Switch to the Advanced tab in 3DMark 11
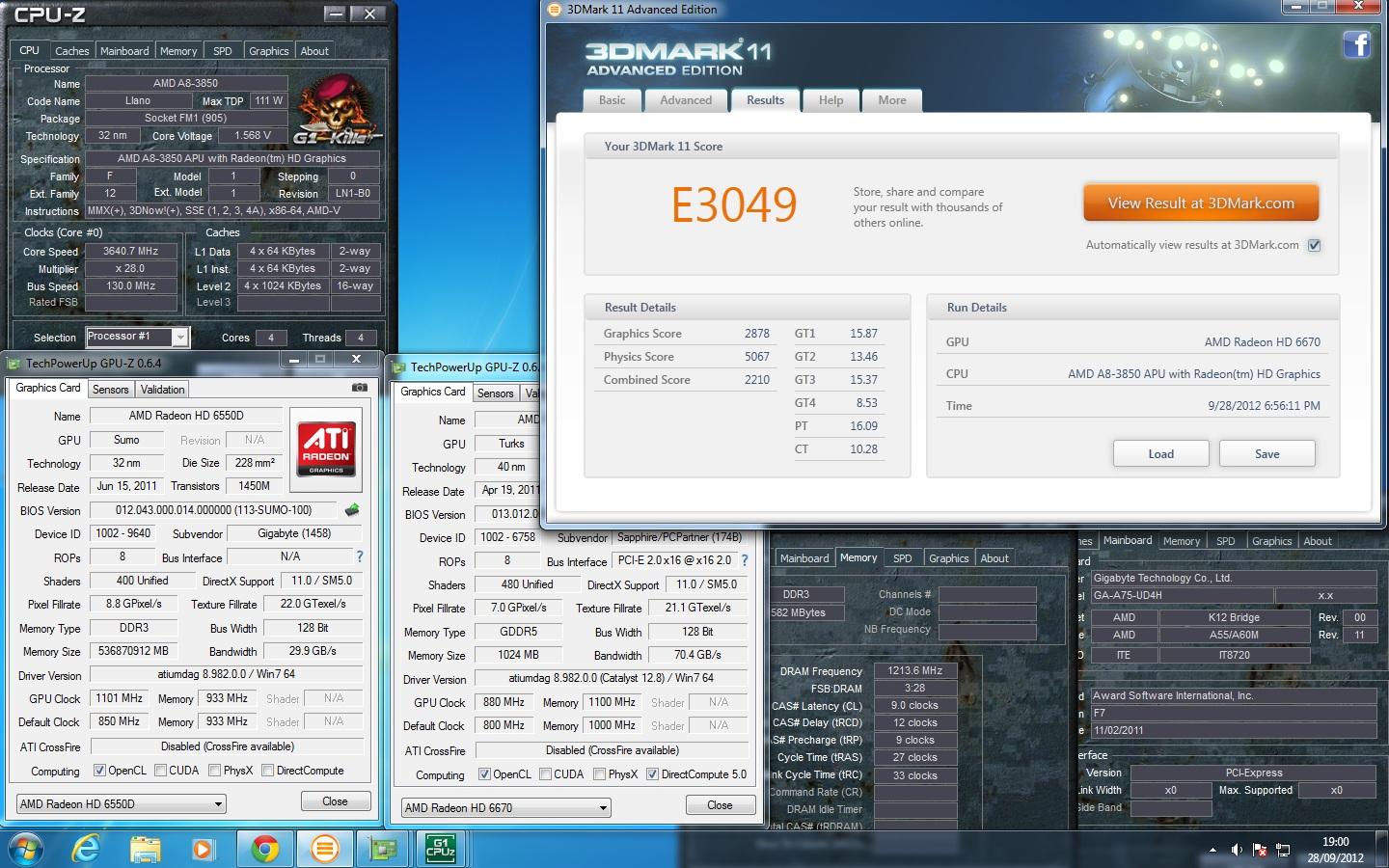The width and height of the screenshot is (1389, 868). point(686,100)
